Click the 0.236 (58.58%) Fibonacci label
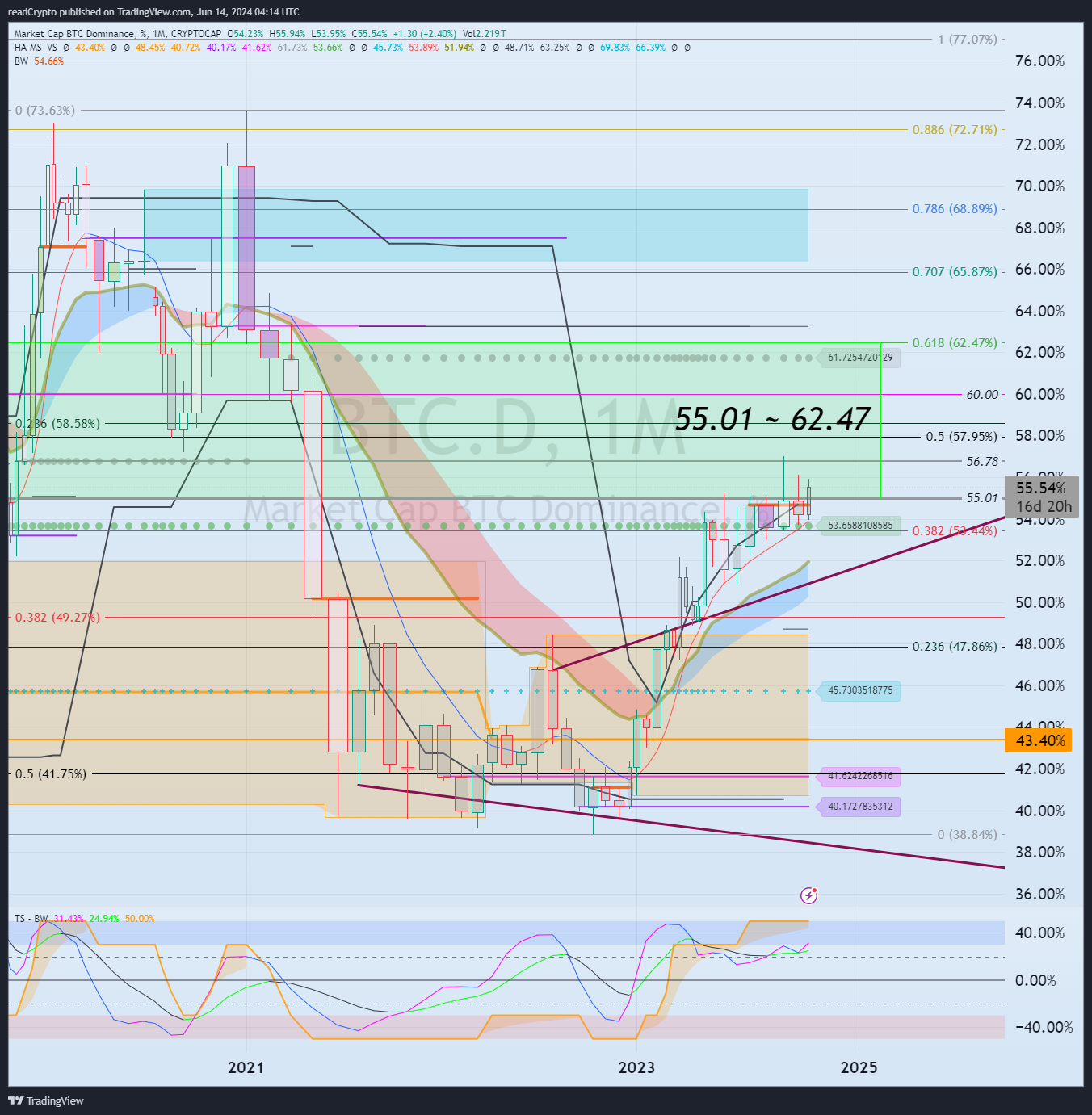The width and height of the screenshot is (1092, 1115). click(58, 424)
